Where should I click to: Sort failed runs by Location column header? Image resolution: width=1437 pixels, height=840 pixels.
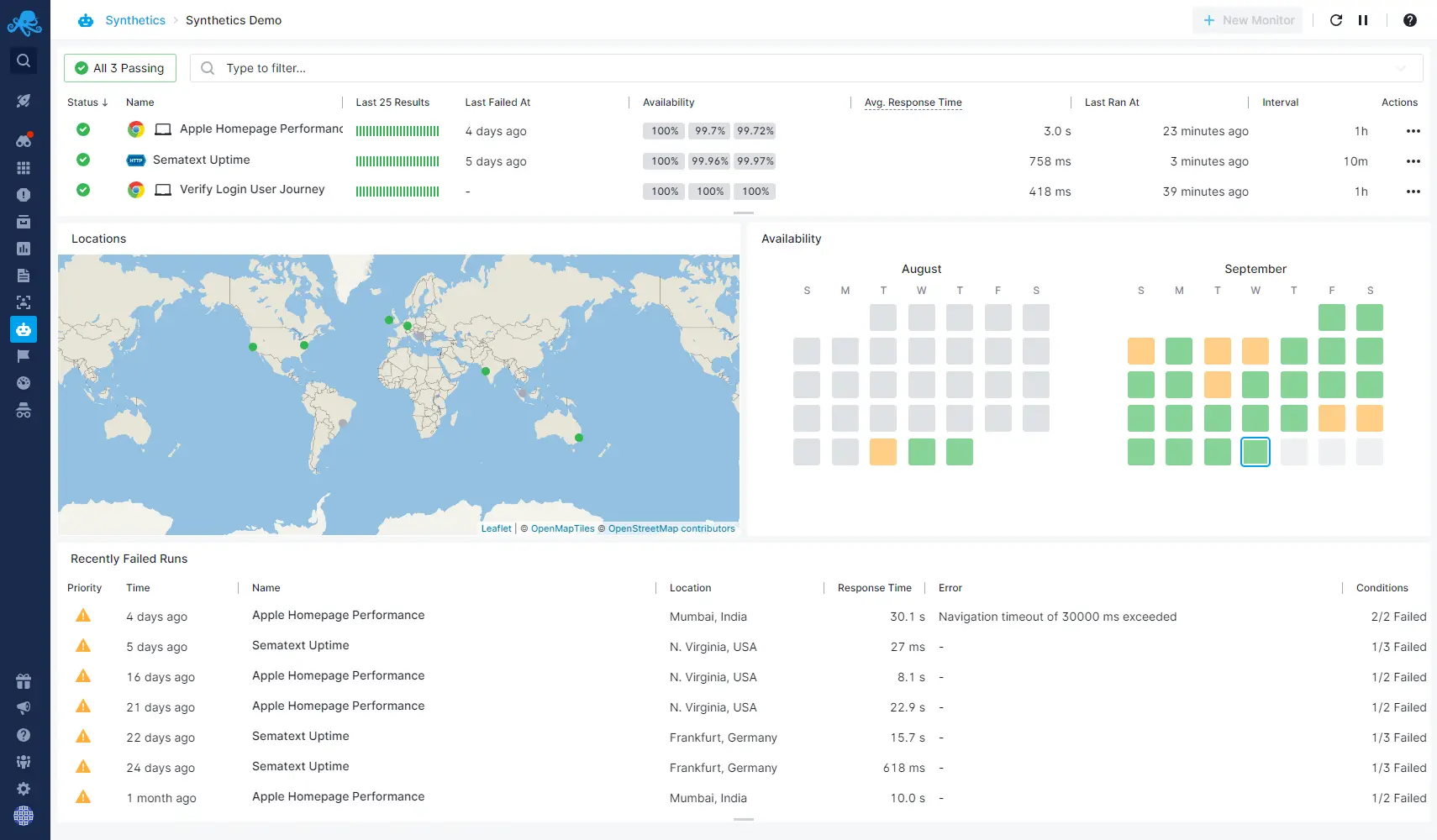coord(690,588)
